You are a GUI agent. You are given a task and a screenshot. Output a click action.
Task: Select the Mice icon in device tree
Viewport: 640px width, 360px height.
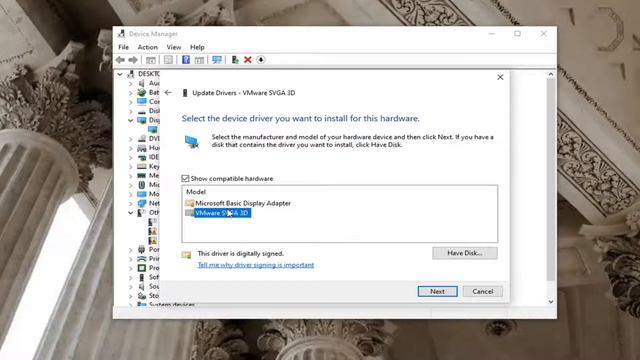coord(142,185)
